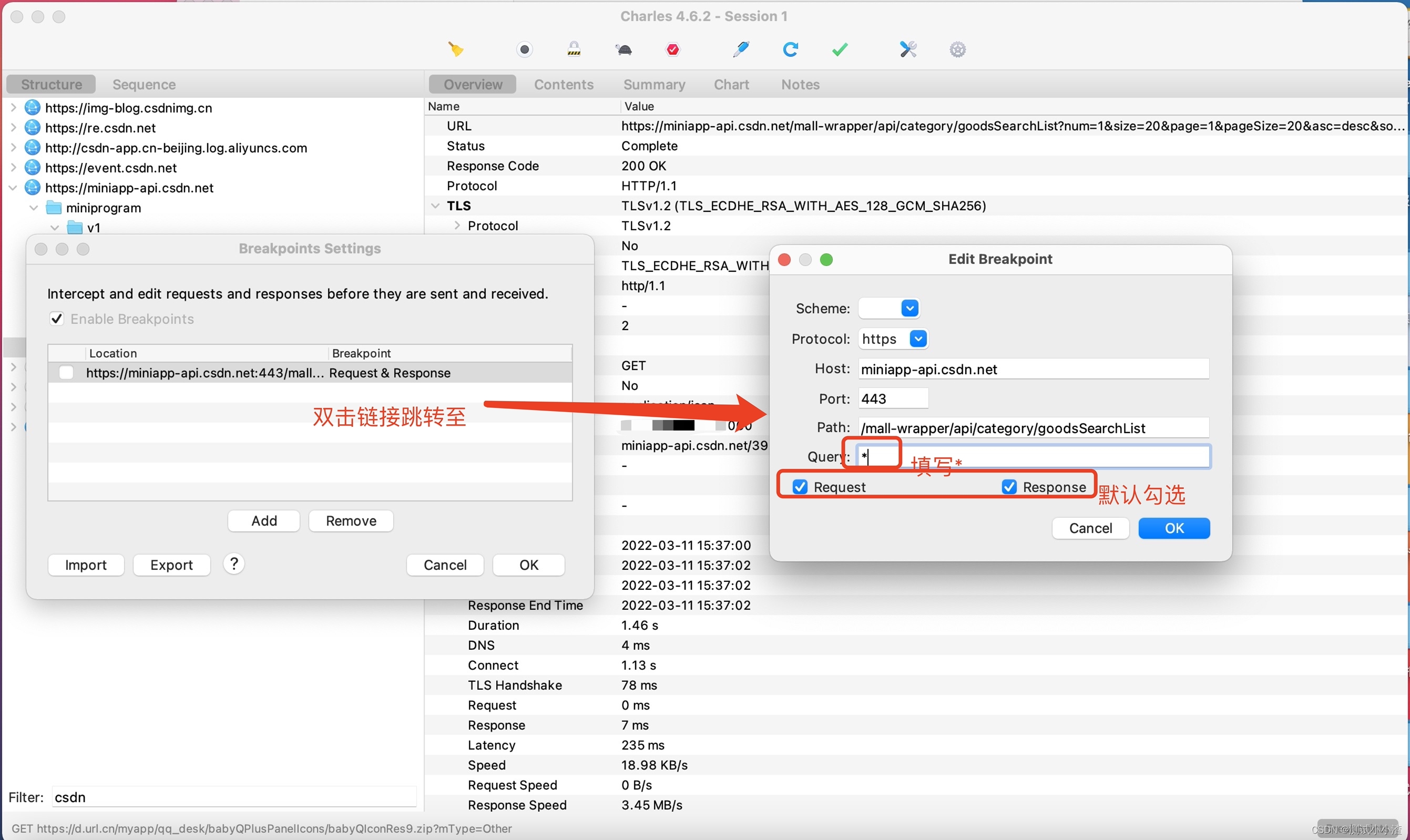
Task: Toggle the red breakpoints icon
Action: pos(672,50)
